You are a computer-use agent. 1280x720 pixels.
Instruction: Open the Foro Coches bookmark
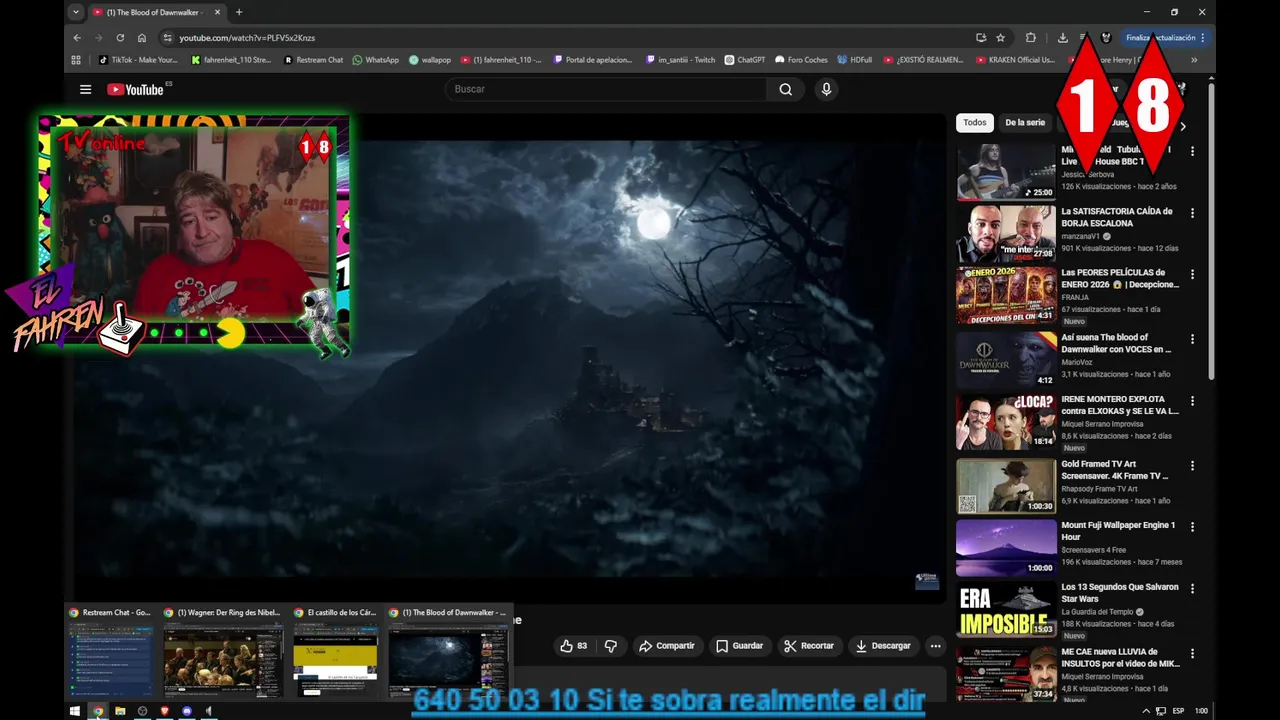(801, 60)
